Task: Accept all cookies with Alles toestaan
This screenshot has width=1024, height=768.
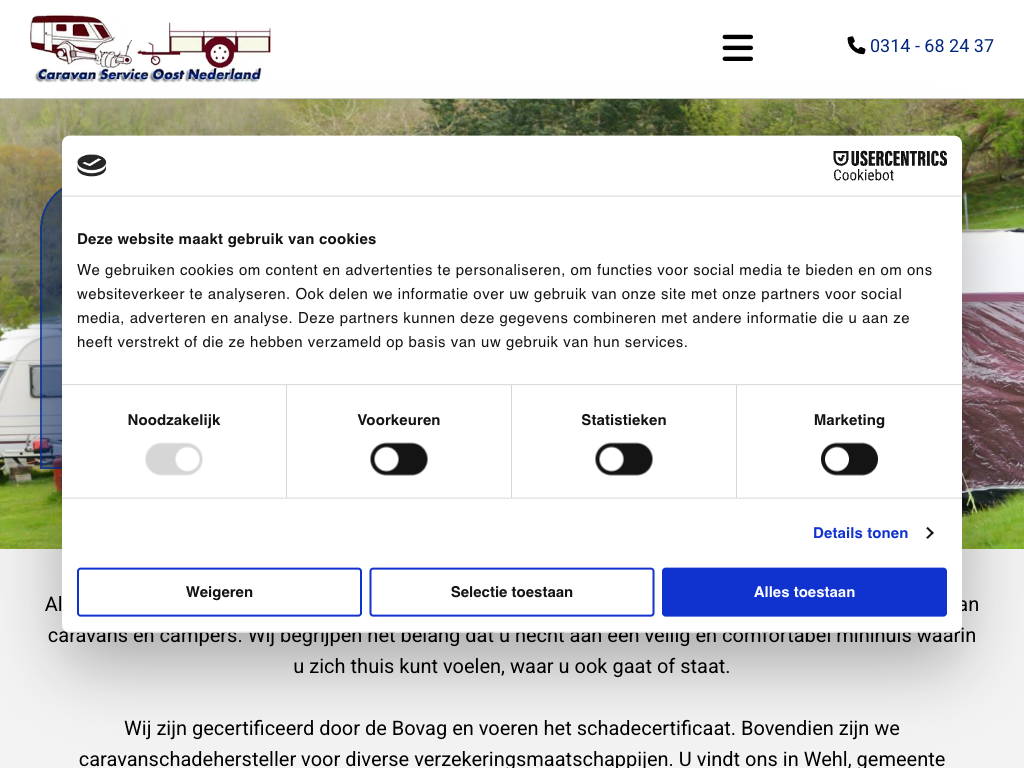Action: click(805, 592)
